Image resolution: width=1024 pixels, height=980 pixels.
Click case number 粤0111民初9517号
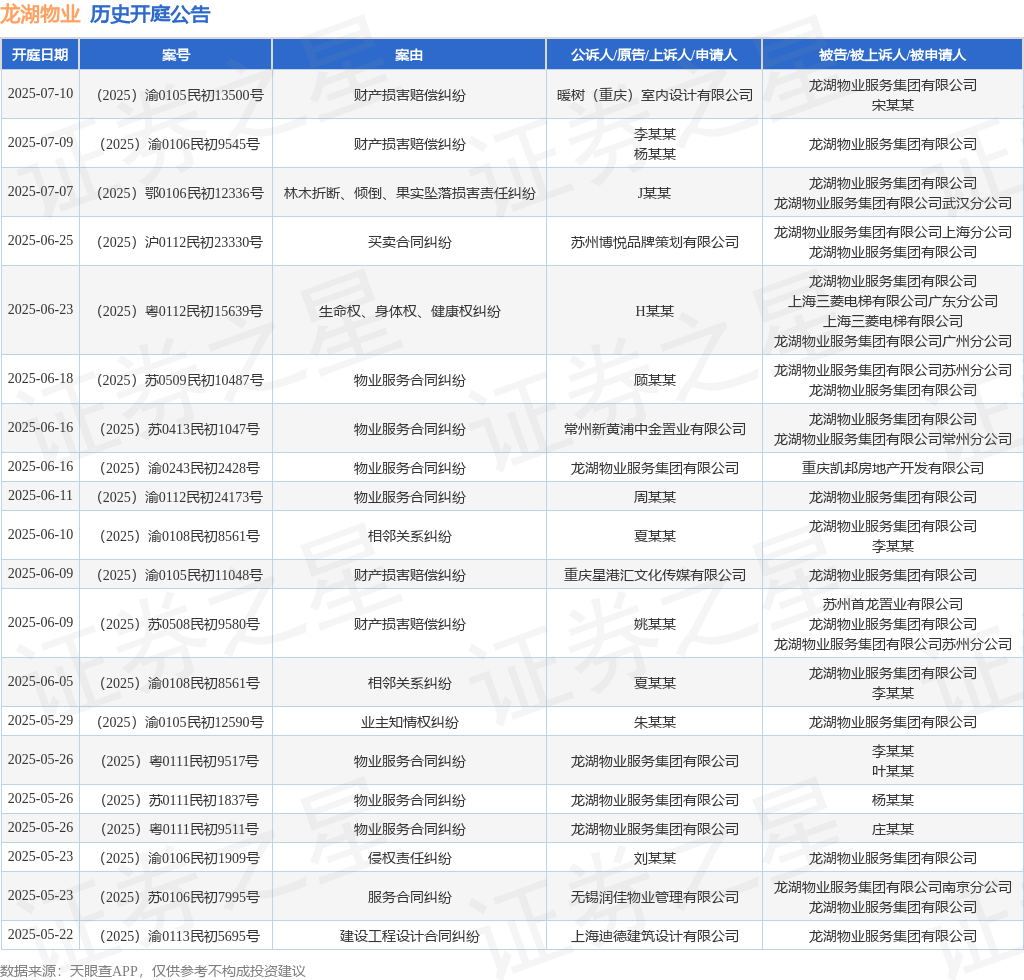180,762
